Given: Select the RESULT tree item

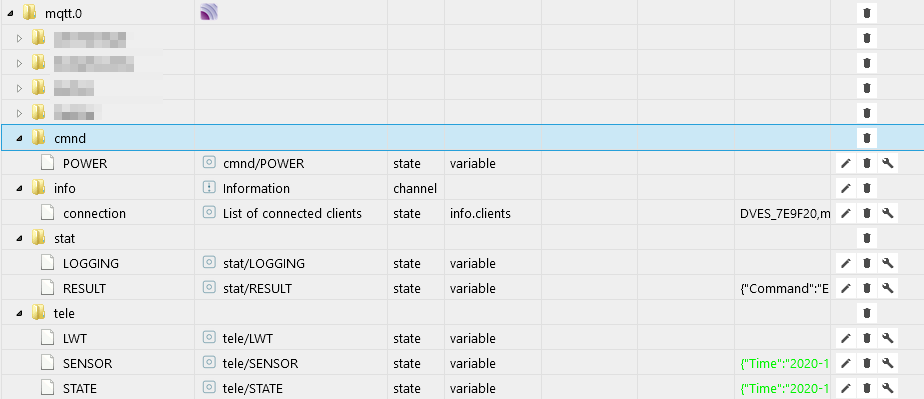Looking at the screenshot, I should click(x=84, y=288).
